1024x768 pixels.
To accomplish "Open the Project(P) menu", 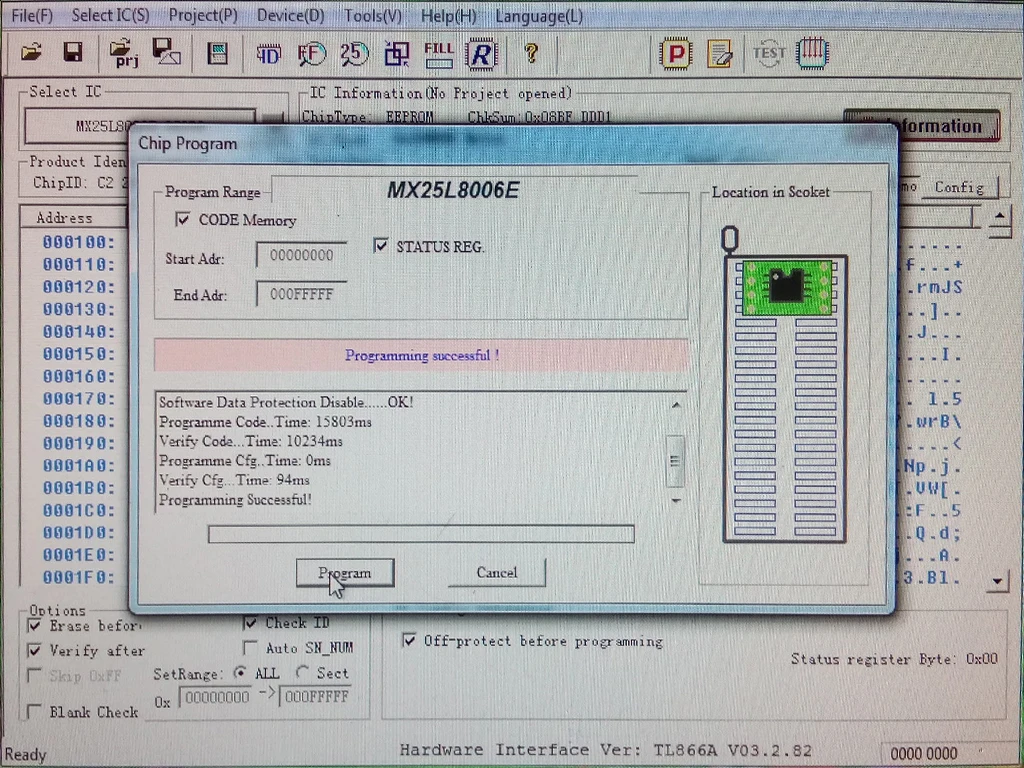I will pyautogui.click(x=203, y=16).
